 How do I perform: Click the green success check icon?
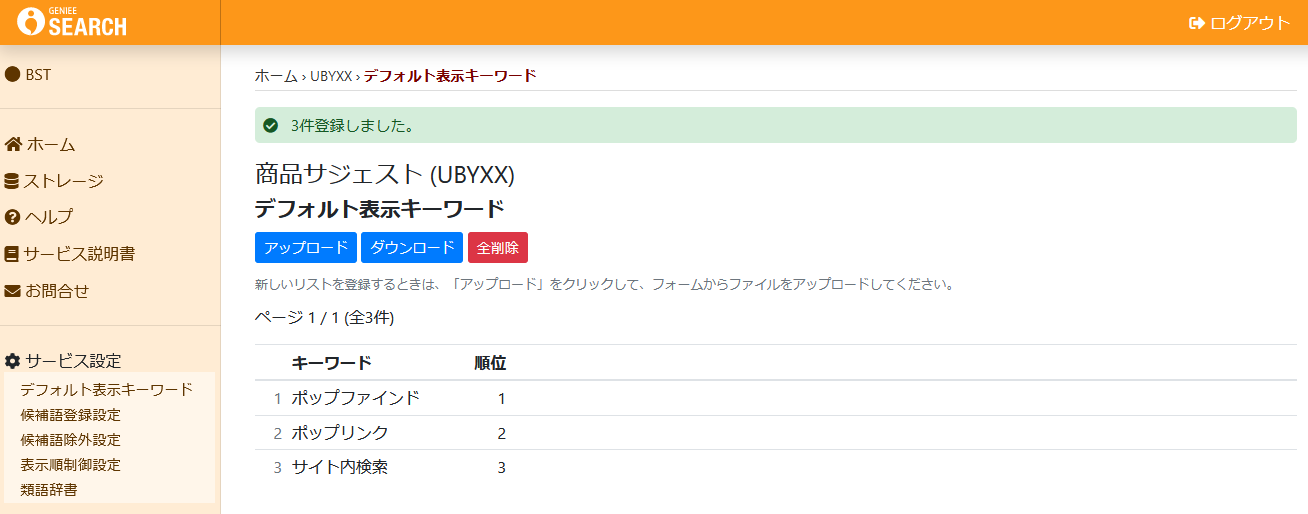[270, 126]
